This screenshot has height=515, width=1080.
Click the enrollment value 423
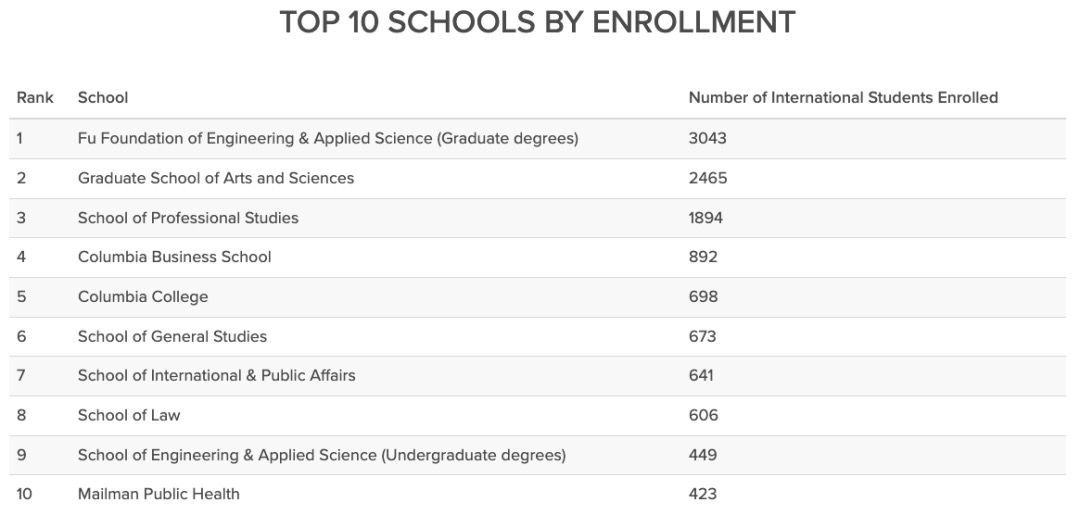click(x=703, y=494)
